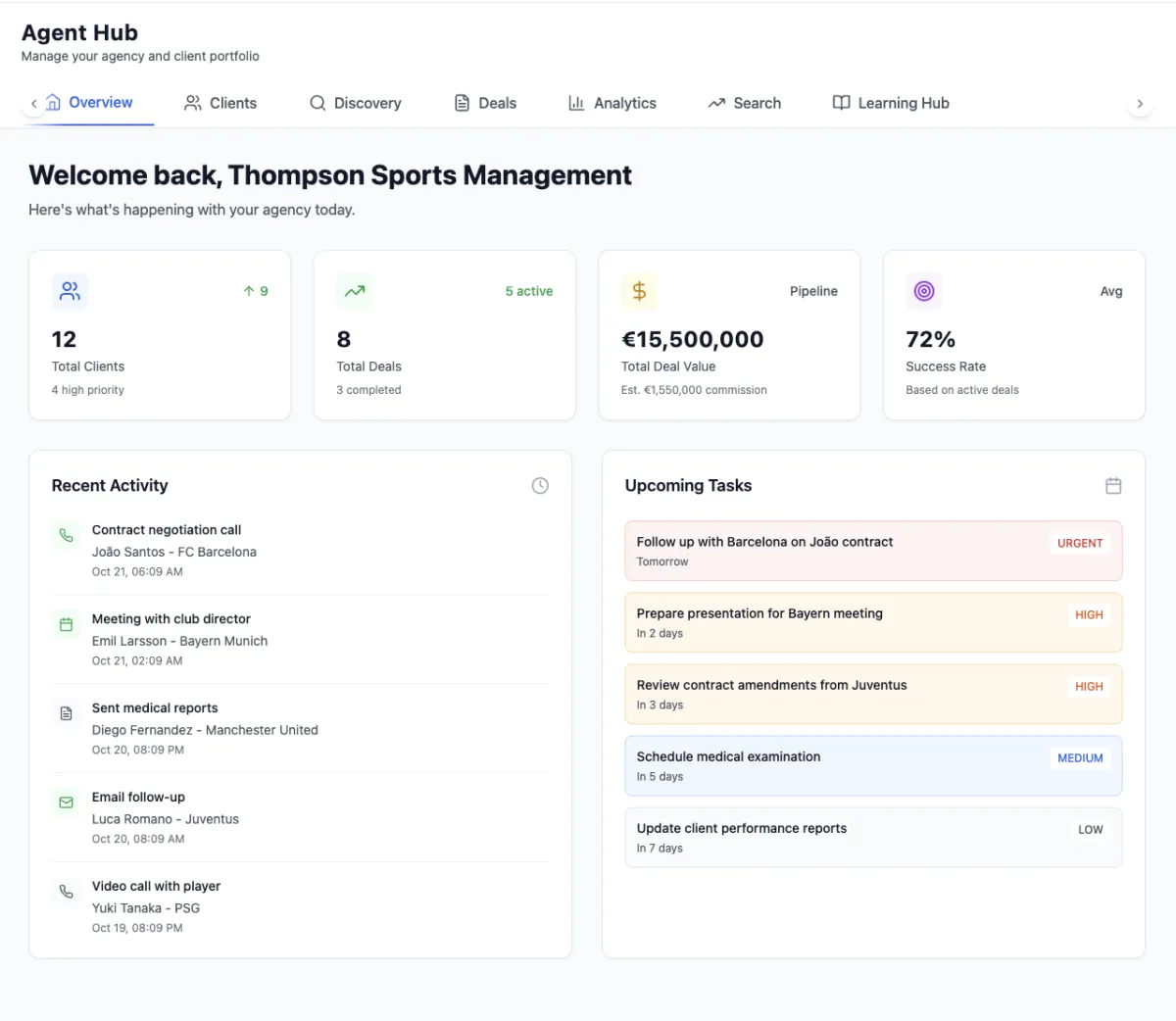Click the Total Clients people icon

70,291
